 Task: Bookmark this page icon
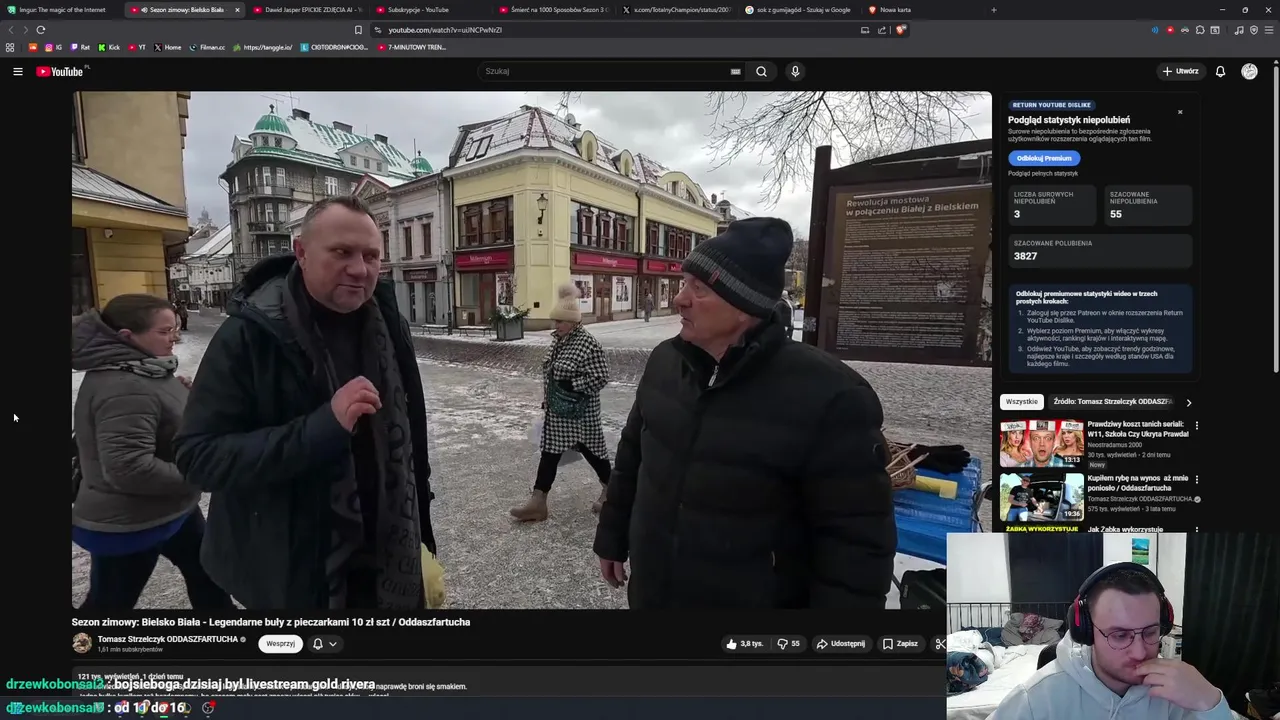pyautogui.click(x=358, y=30)
